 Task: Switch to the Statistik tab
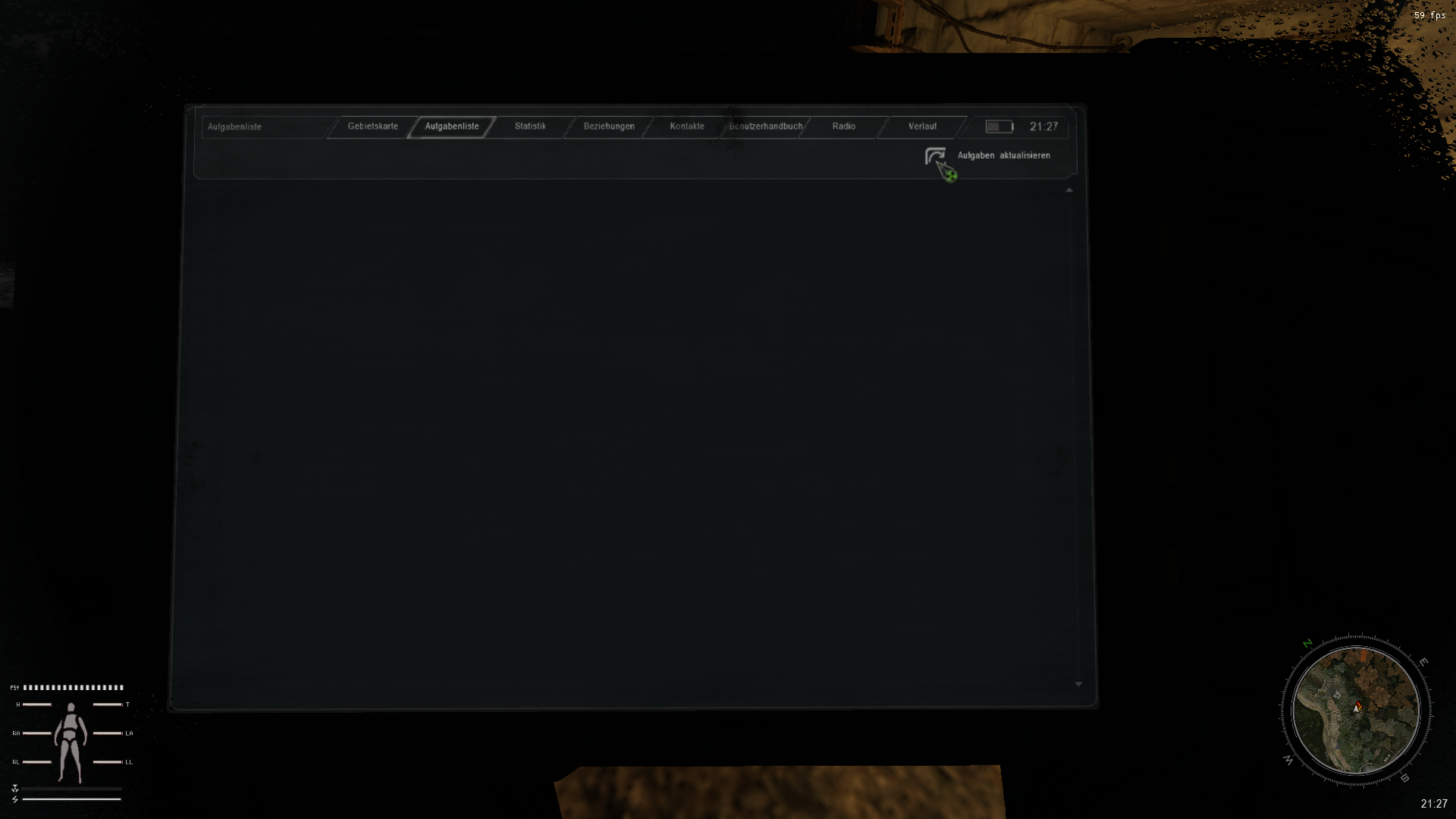(530, 127)
